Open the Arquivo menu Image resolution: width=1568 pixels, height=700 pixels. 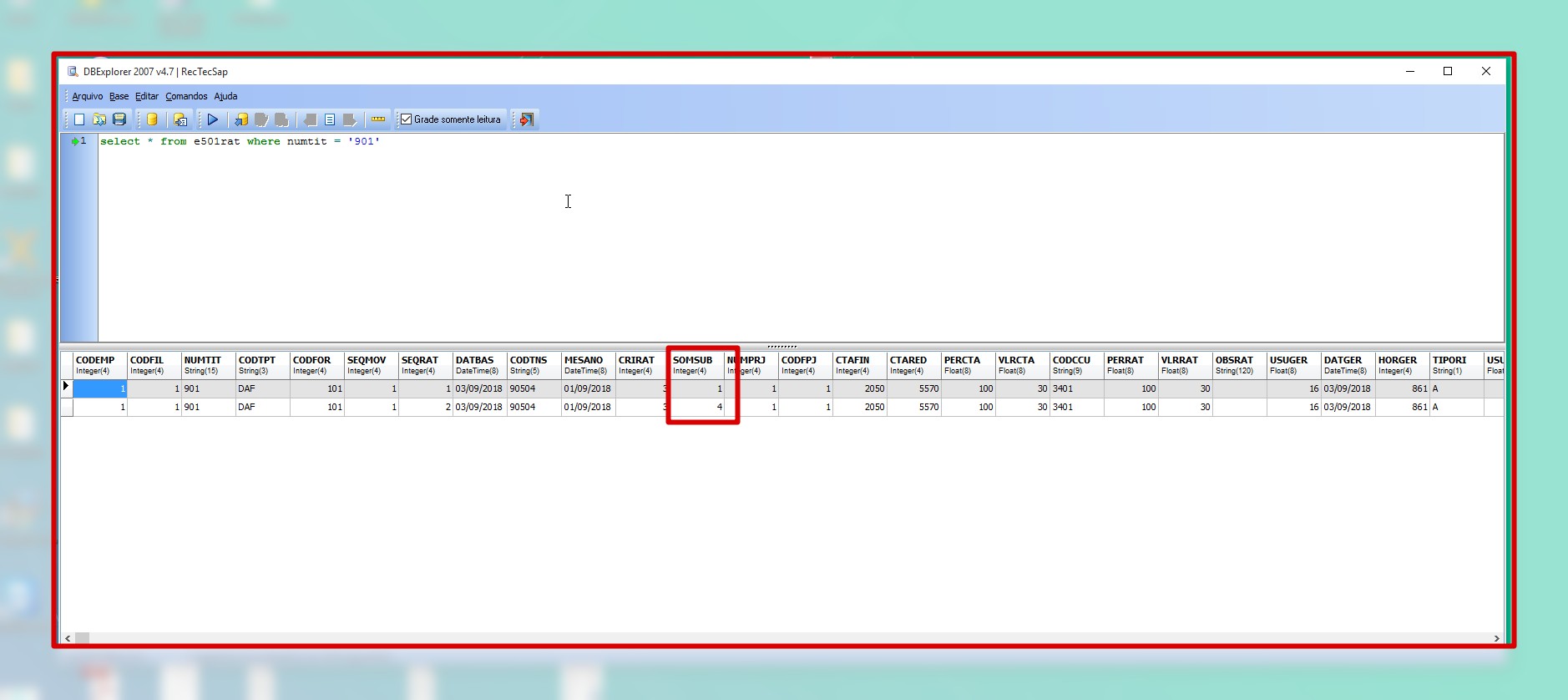(87, 96)
